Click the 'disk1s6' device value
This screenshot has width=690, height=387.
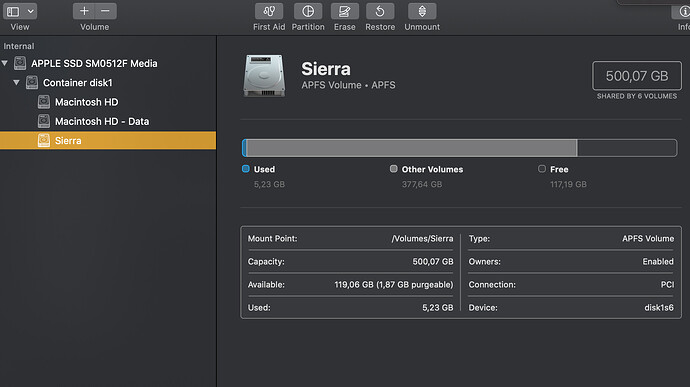click(x=659, y=308)
